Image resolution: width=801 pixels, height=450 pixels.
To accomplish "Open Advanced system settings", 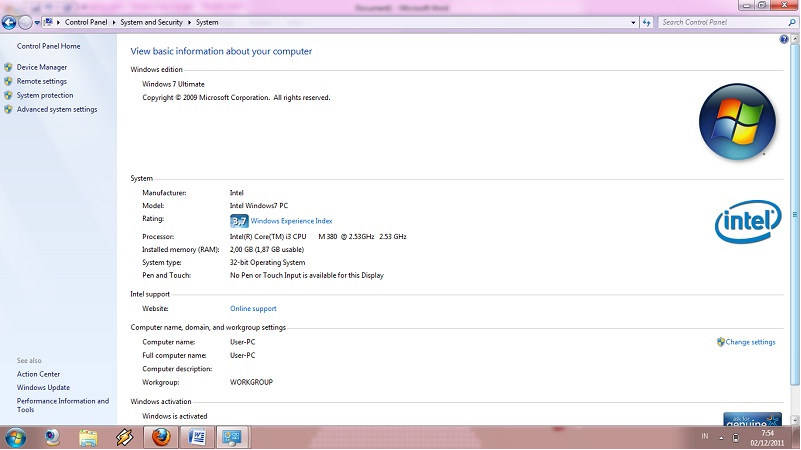I will (x=57, y=109).
